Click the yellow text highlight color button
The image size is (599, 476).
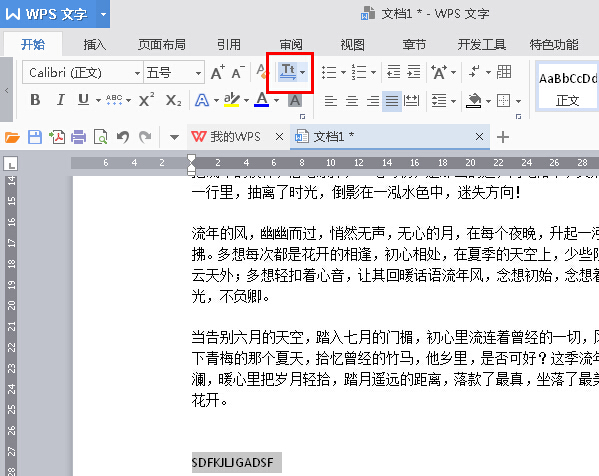pos(232,100)
